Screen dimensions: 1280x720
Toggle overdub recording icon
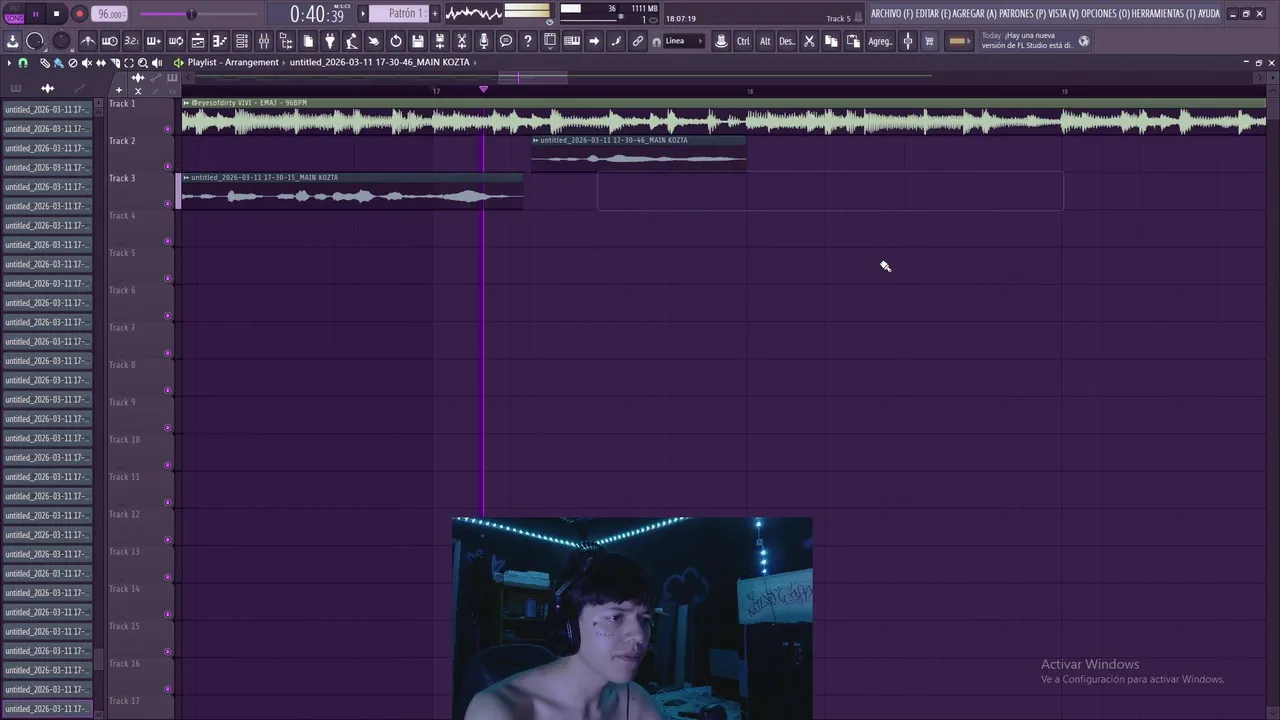pyautogui.click(x=153, y=41)
